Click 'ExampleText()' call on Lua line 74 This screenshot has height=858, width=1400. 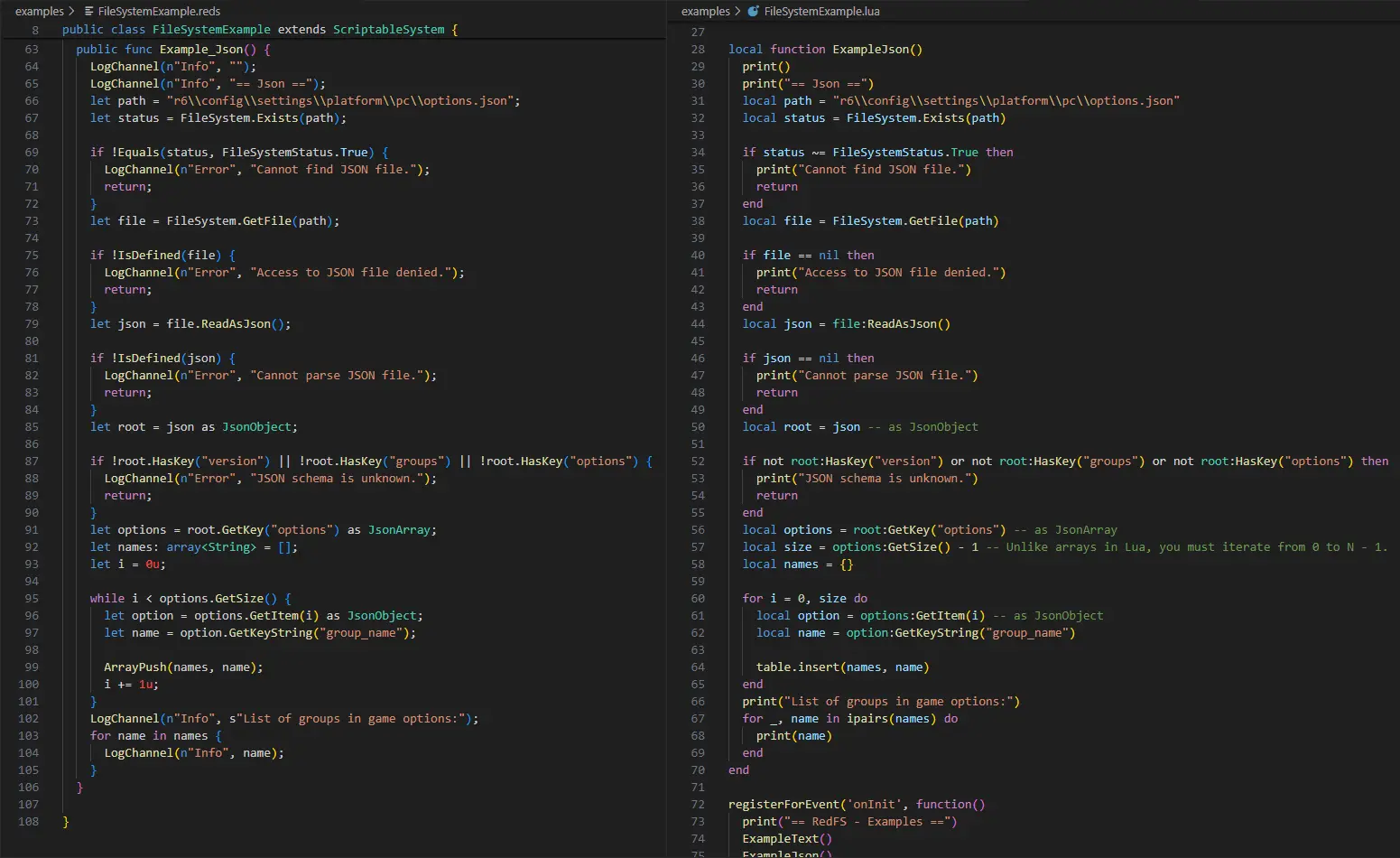[x=788, y=839]
